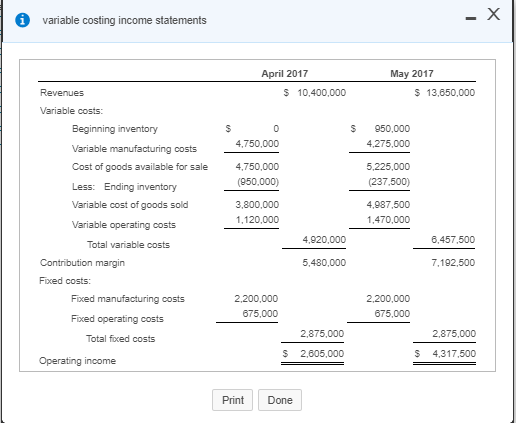Select 'Variable operating costs' label
This screenshot has width=516, height=423.
pos(124,225)
